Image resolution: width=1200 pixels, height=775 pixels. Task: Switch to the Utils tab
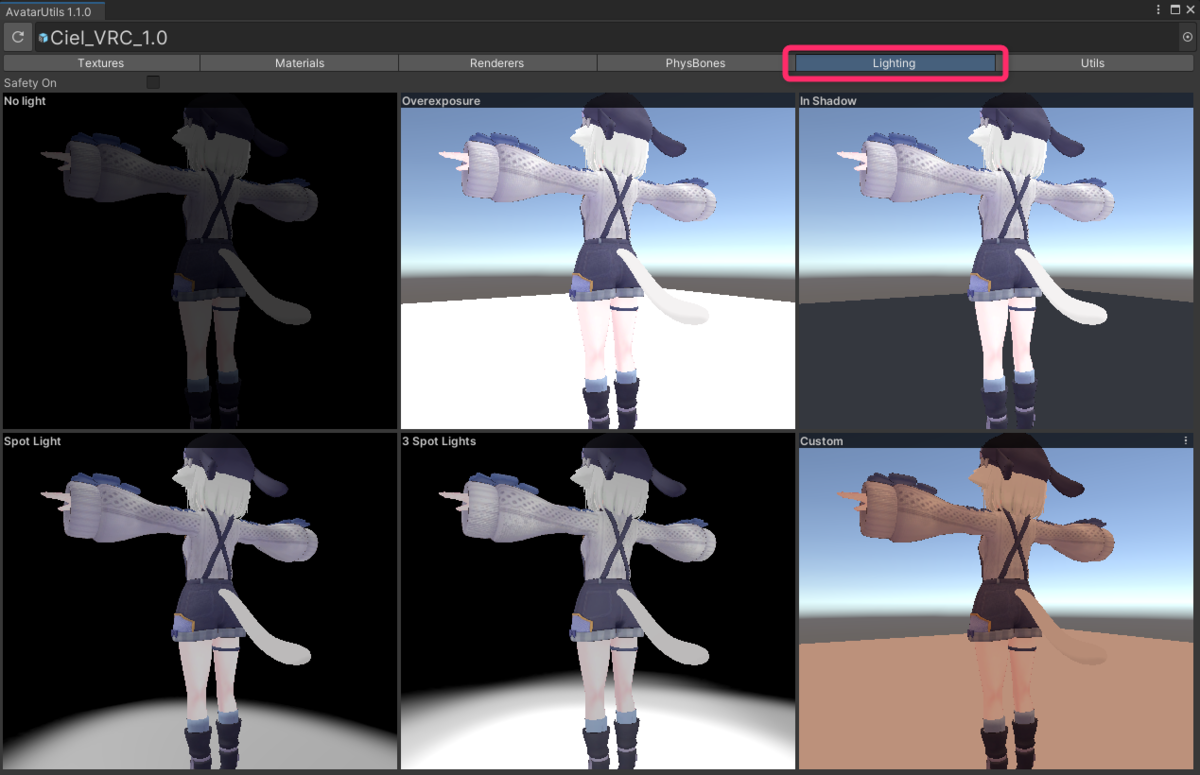coord(1092,63)
